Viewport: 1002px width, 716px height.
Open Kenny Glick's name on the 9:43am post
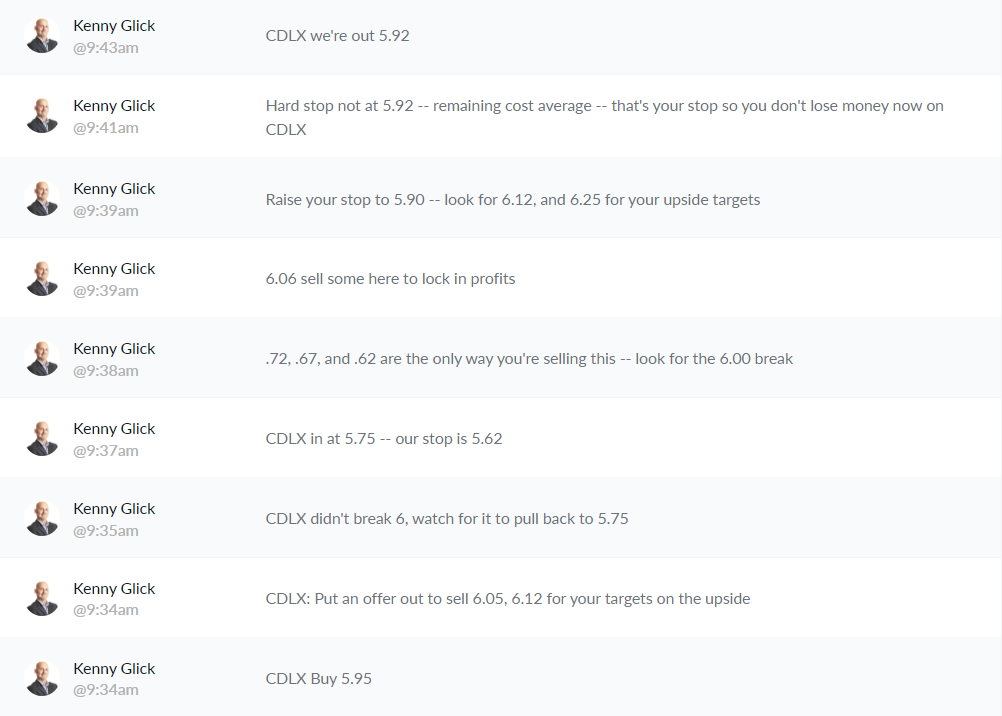coord(114,26)
